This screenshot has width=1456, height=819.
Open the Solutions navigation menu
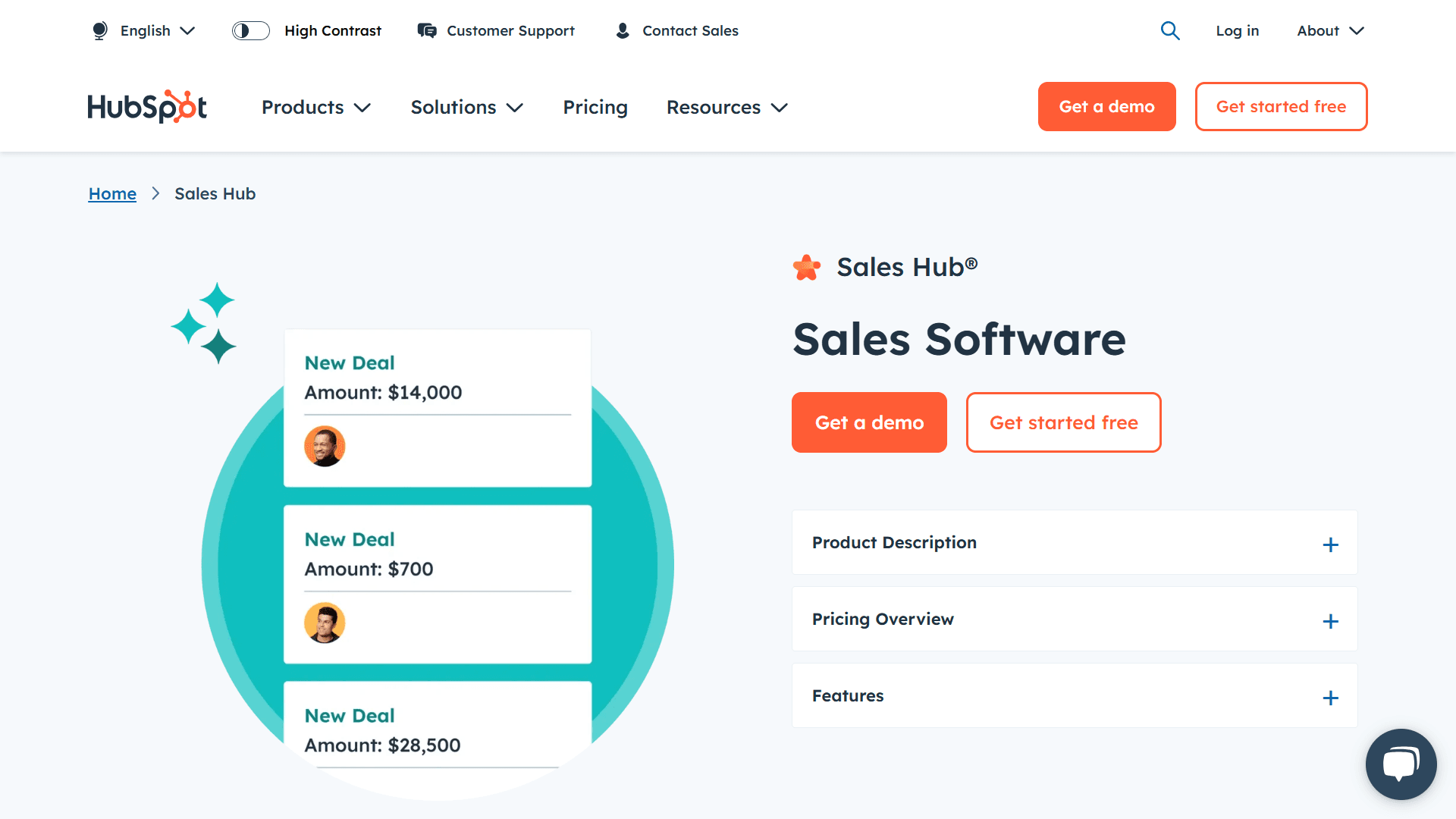point(466,108)
